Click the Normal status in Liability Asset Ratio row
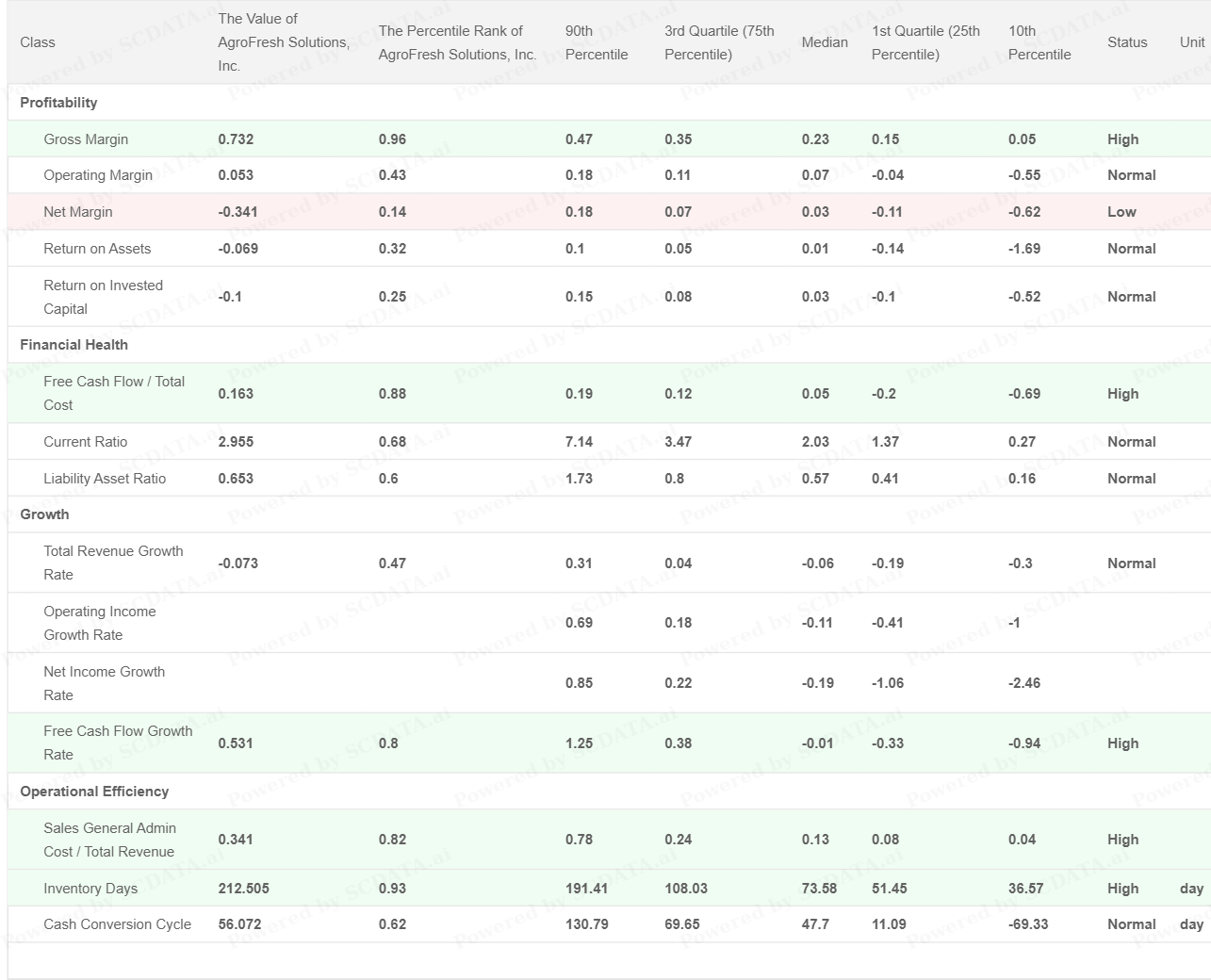This screenshot has width=1211, height=980. (x=1132, y=479)
